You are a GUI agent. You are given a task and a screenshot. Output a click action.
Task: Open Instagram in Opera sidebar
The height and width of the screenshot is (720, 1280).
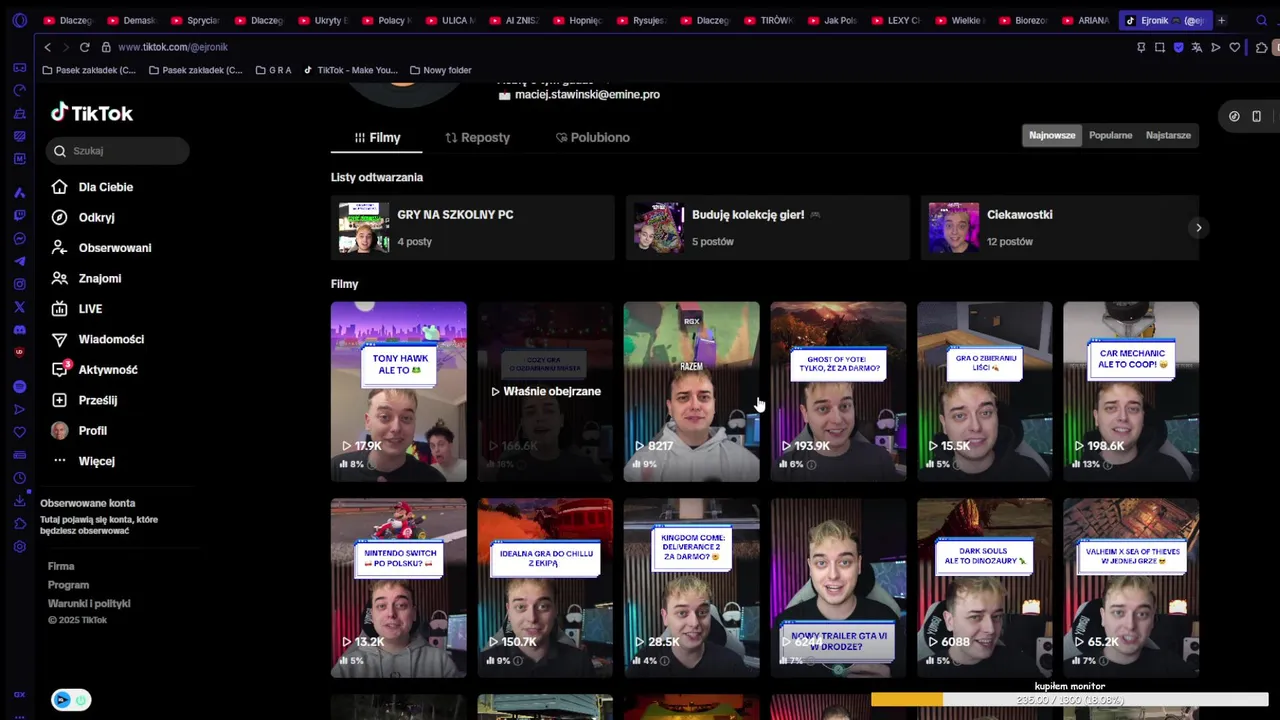point(19,284)
